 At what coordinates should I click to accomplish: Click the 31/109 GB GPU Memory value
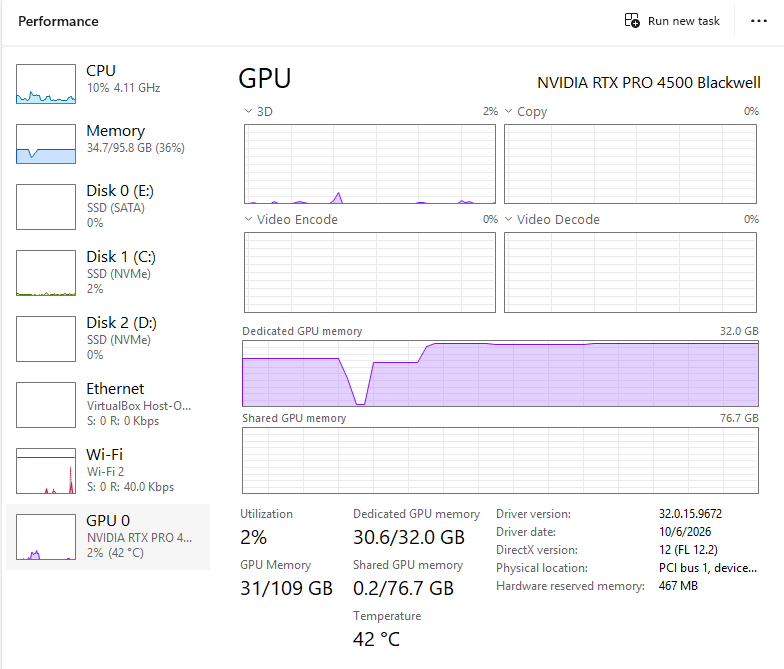pyautogui.click(x=286, y=588)
